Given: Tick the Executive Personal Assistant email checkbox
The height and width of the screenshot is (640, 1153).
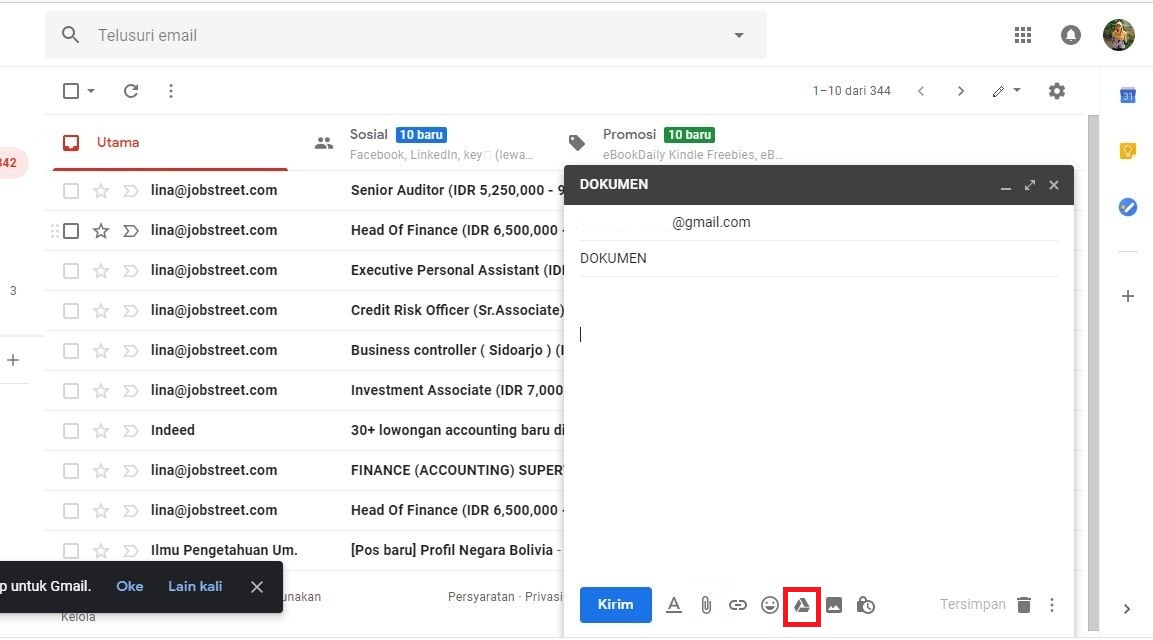Looking at the screenshot, I should pos(71,271).
